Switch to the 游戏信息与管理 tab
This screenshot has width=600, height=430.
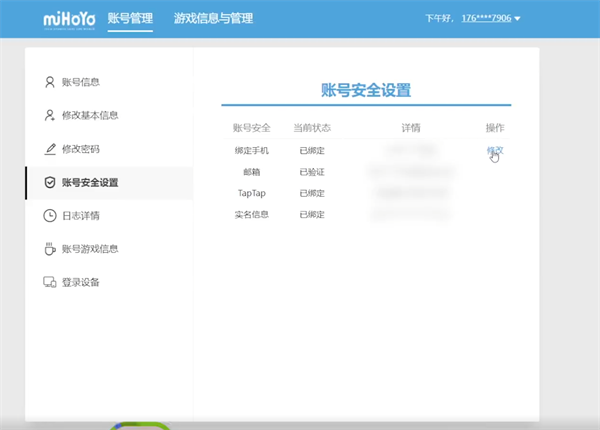pos(213,18)
